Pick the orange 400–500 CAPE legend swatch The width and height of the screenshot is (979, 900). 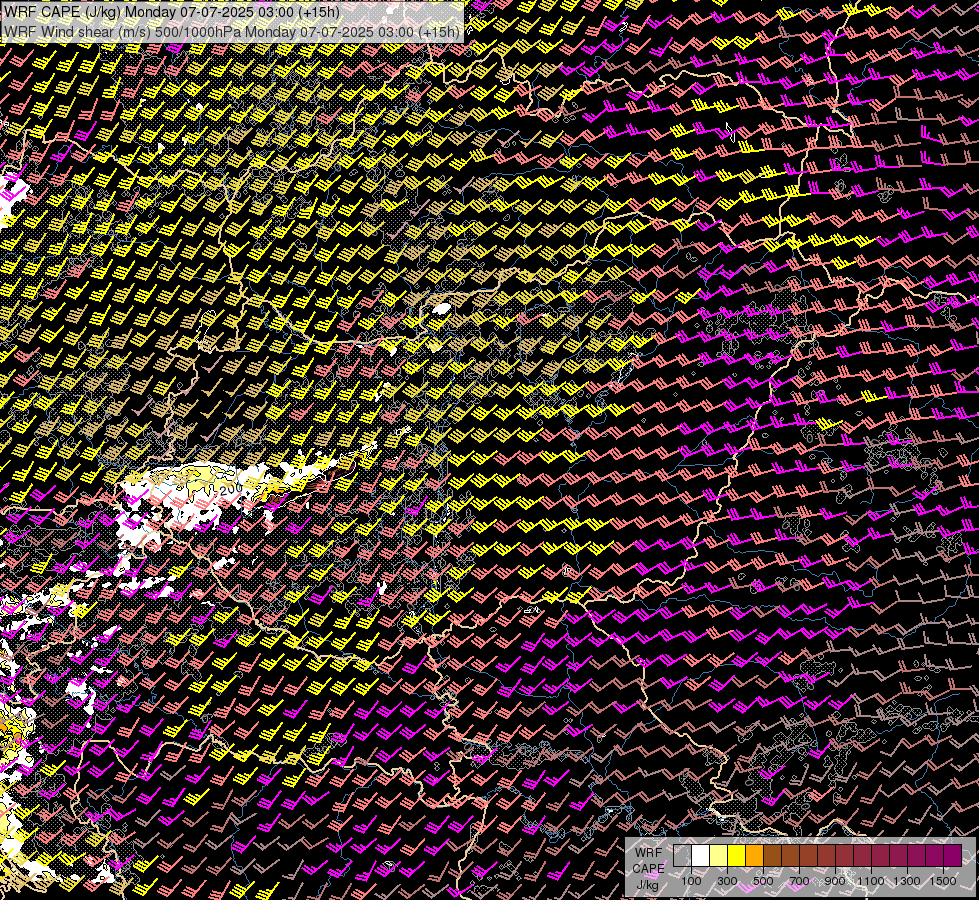[x=755, y=855]
